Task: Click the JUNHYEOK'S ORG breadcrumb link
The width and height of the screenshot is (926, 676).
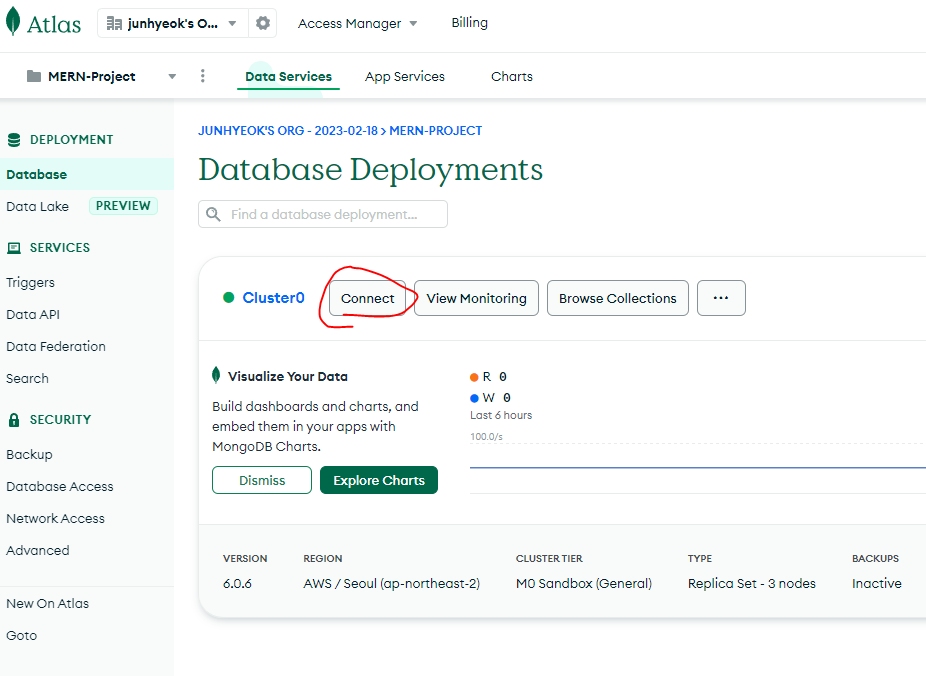Action: [x=288, y=130]
